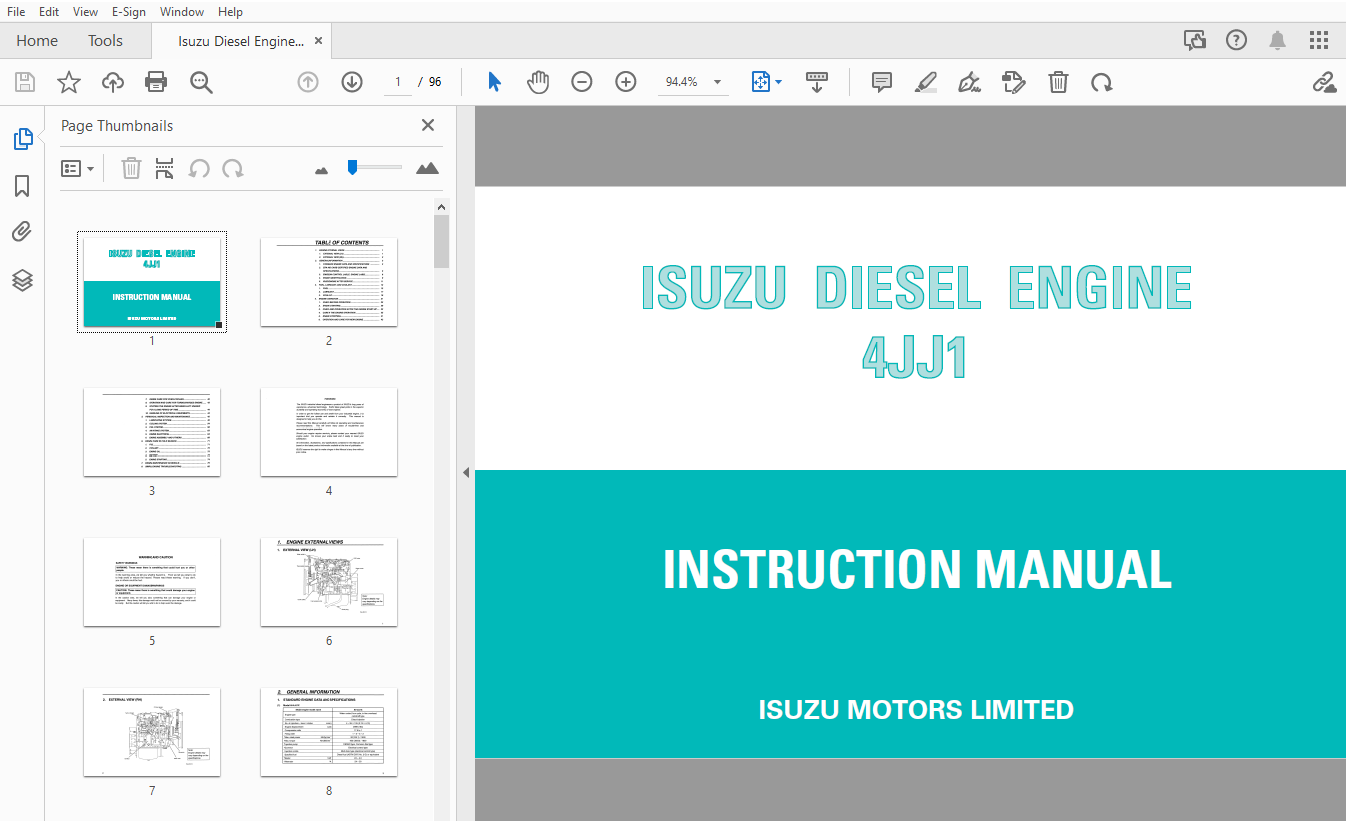1346x821 pixels.
Task: Open the Find text magnifier tool
Action: coord(201,82)
